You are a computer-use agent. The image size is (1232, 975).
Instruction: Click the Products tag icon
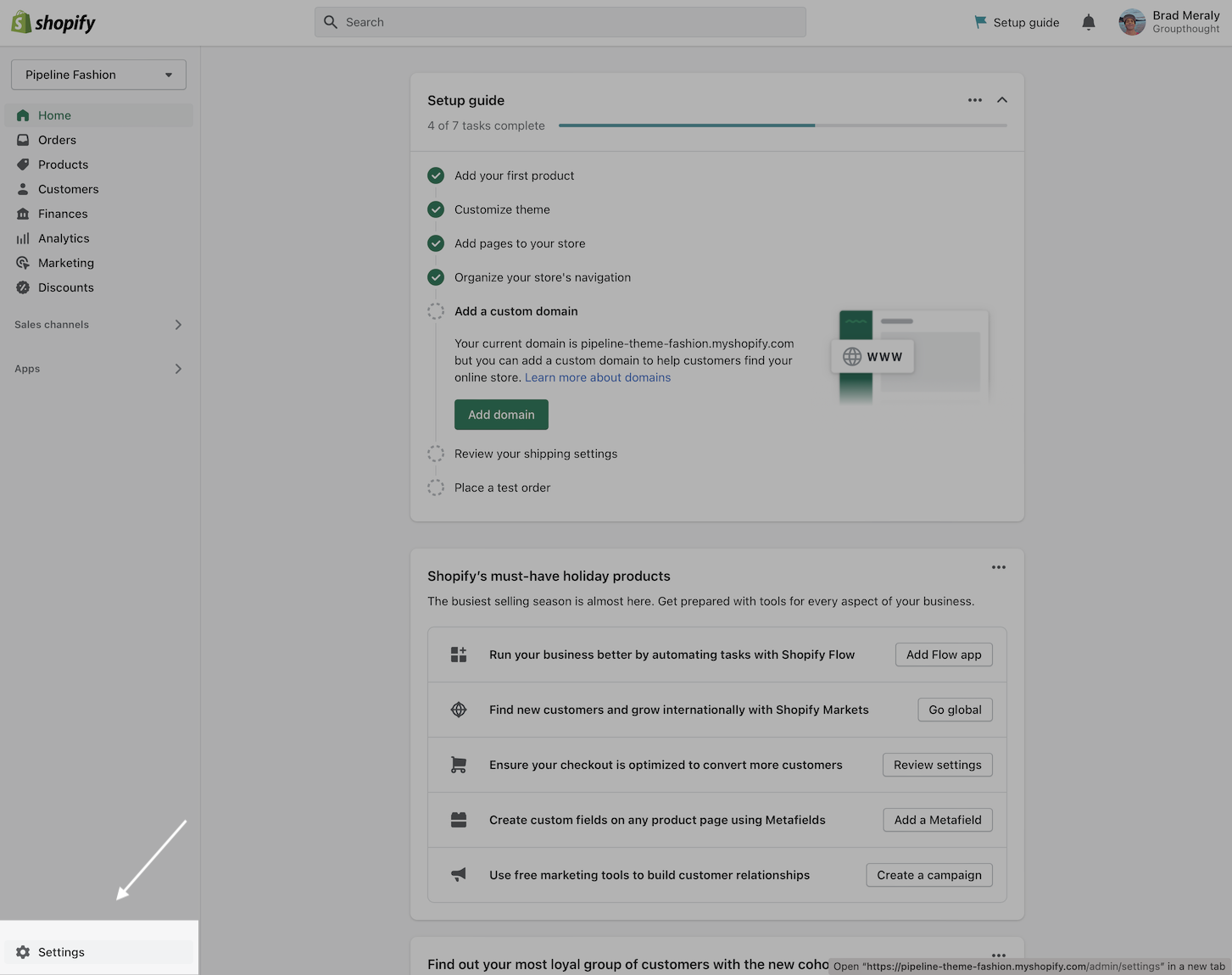point(23,164)
